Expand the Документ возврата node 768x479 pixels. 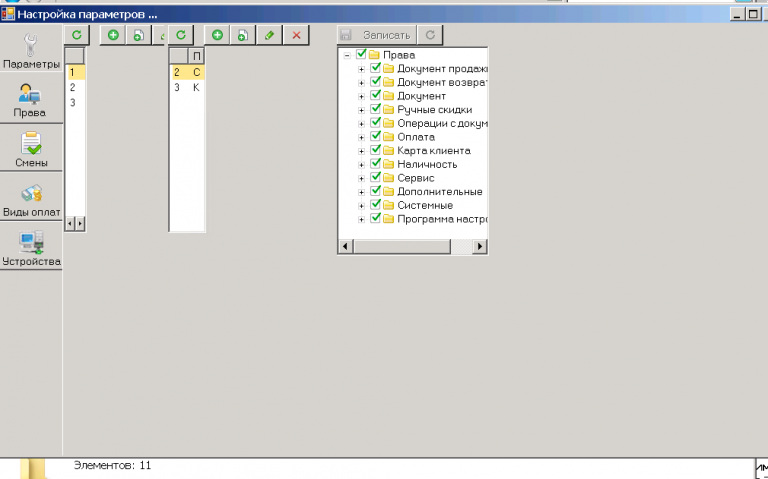pos(361,83)
